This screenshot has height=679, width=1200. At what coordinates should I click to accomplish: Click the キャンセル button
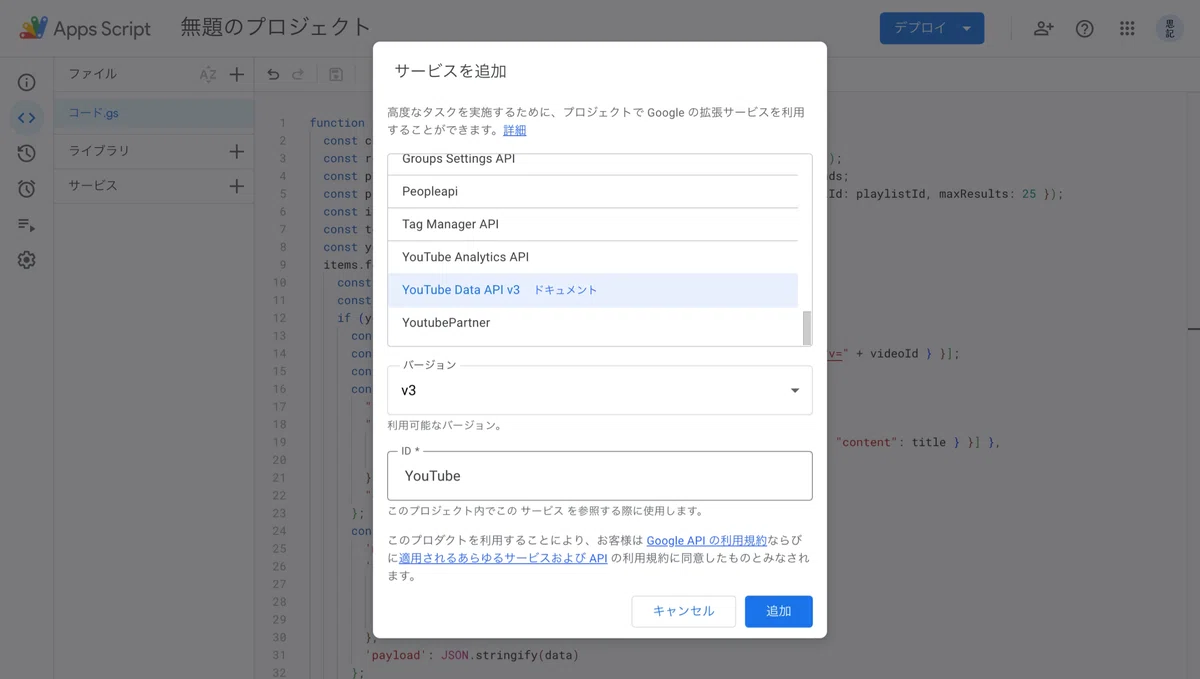point(684,611)
